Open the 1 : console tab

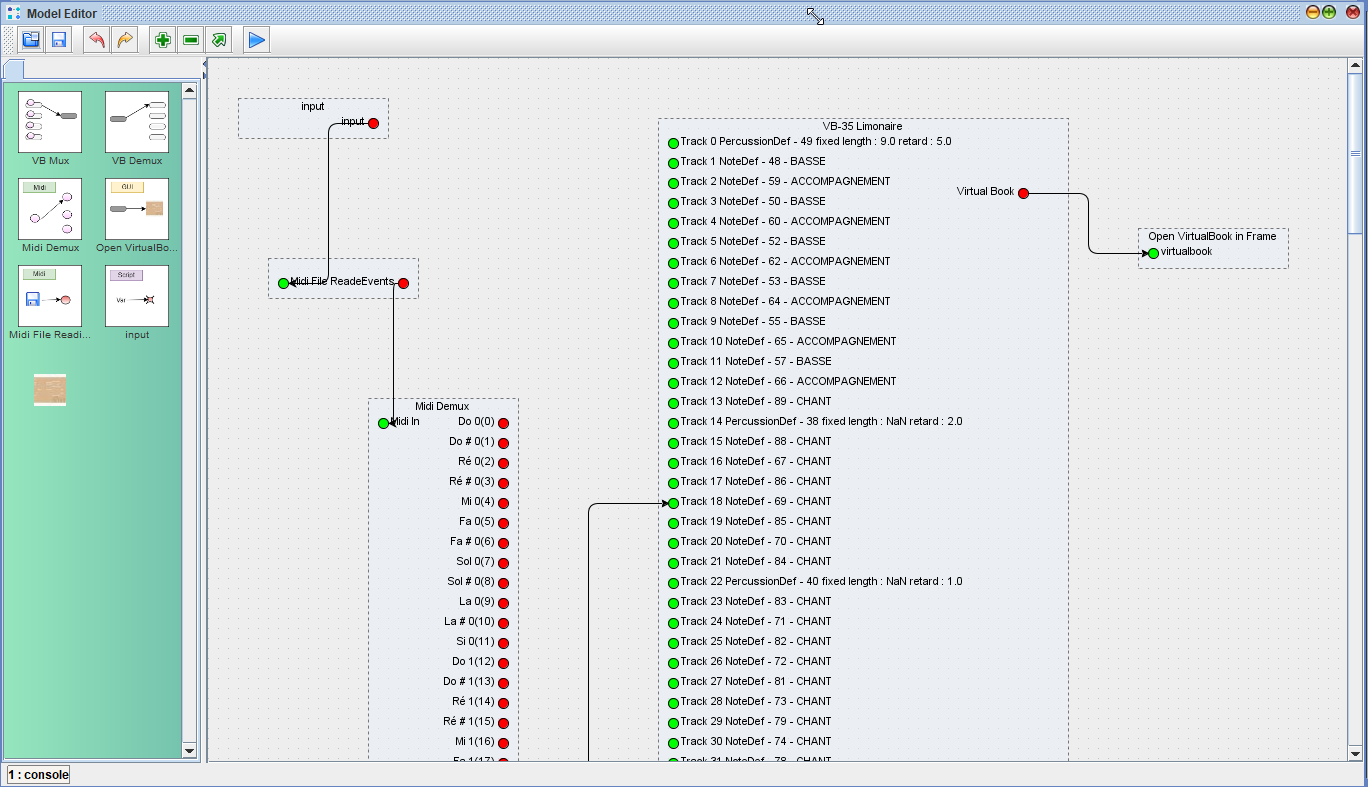pyautogui.click(x=39, y=775)
